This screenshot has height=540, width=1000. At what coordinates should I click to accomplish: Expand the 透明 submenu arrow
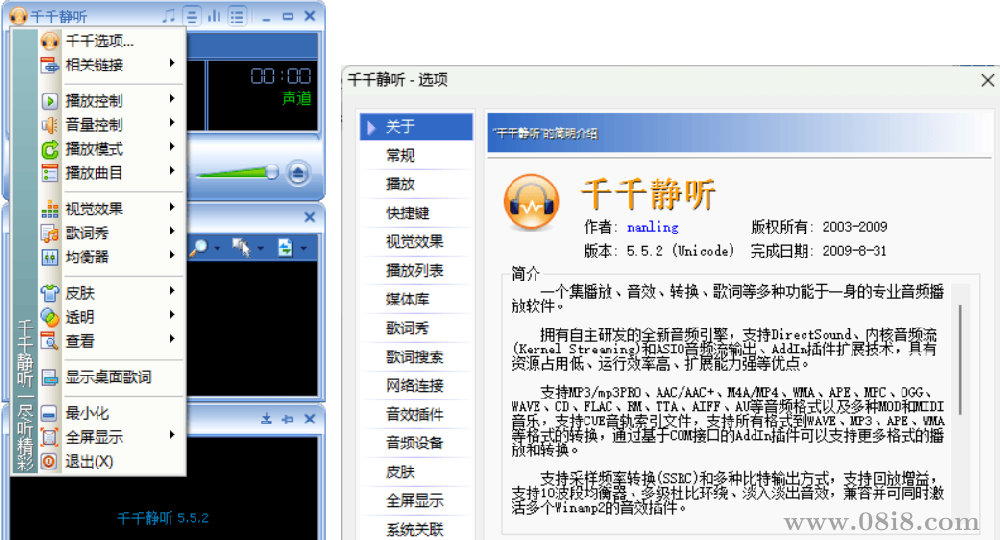[x=172, y=315]
